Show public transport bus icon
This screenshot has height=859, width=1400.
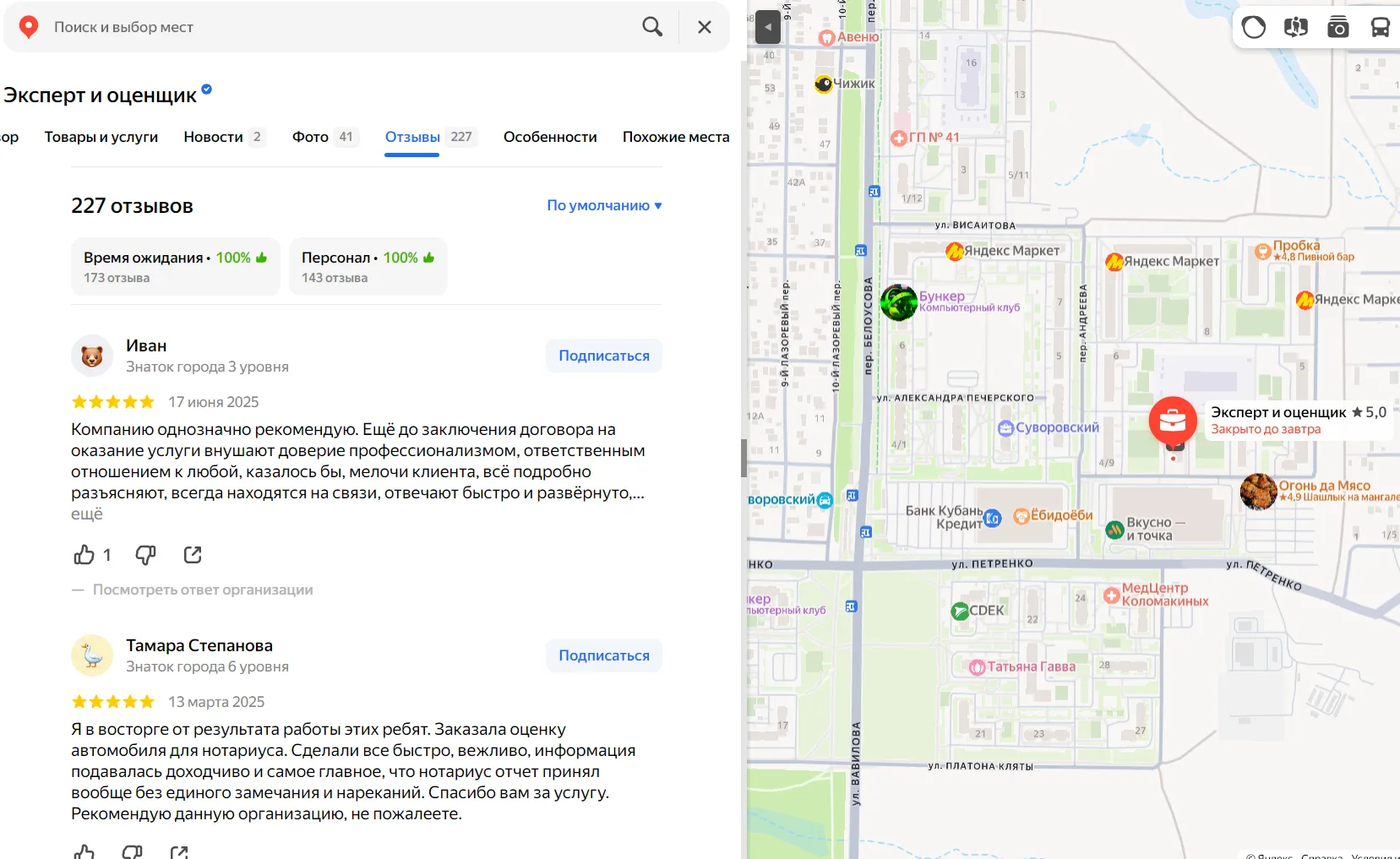pyautogui.click(x=1381, y=27)
